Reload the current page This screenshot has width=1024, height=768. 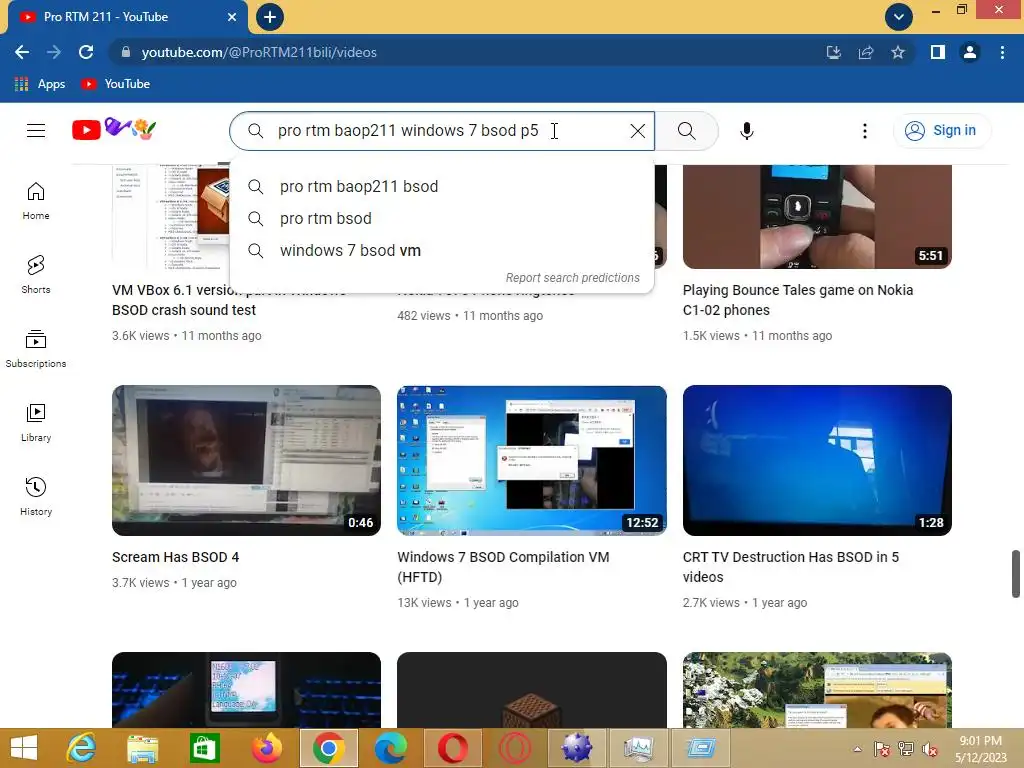pyautogui.click(x=86, y=52)
